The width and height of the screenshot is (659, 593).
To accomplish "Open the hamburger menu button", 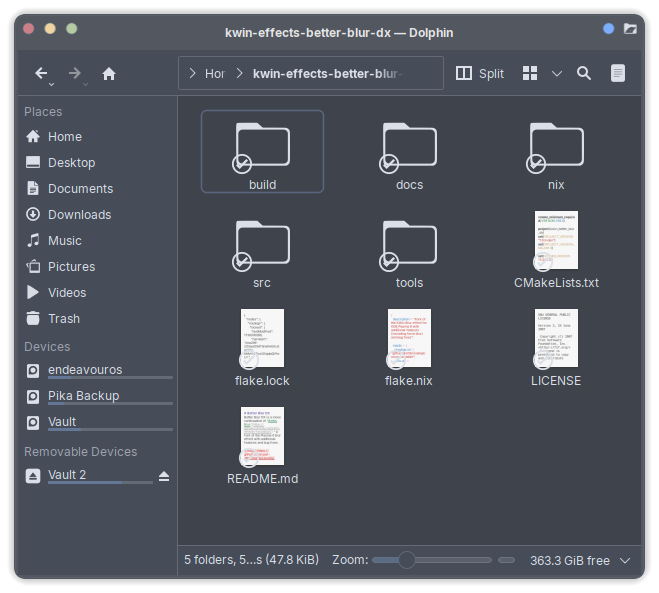I will click(617, 74).
